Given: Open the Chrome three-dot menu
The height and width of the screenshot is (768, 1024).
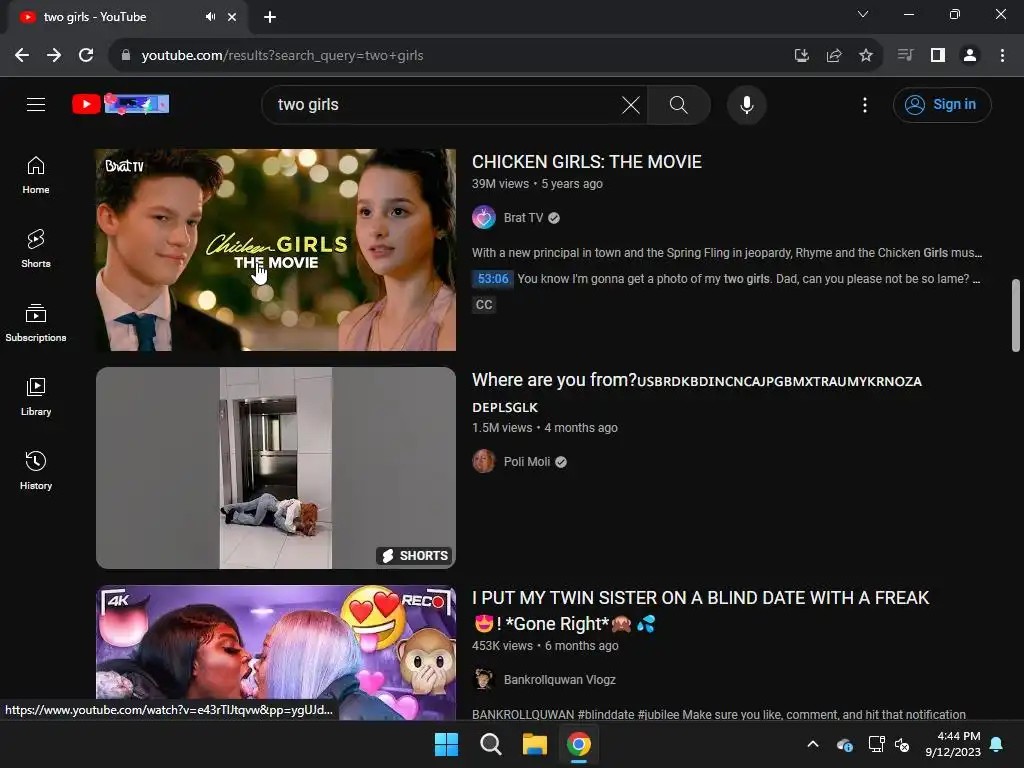Looking at the screenshot, I should click(x=1002, y=56).
